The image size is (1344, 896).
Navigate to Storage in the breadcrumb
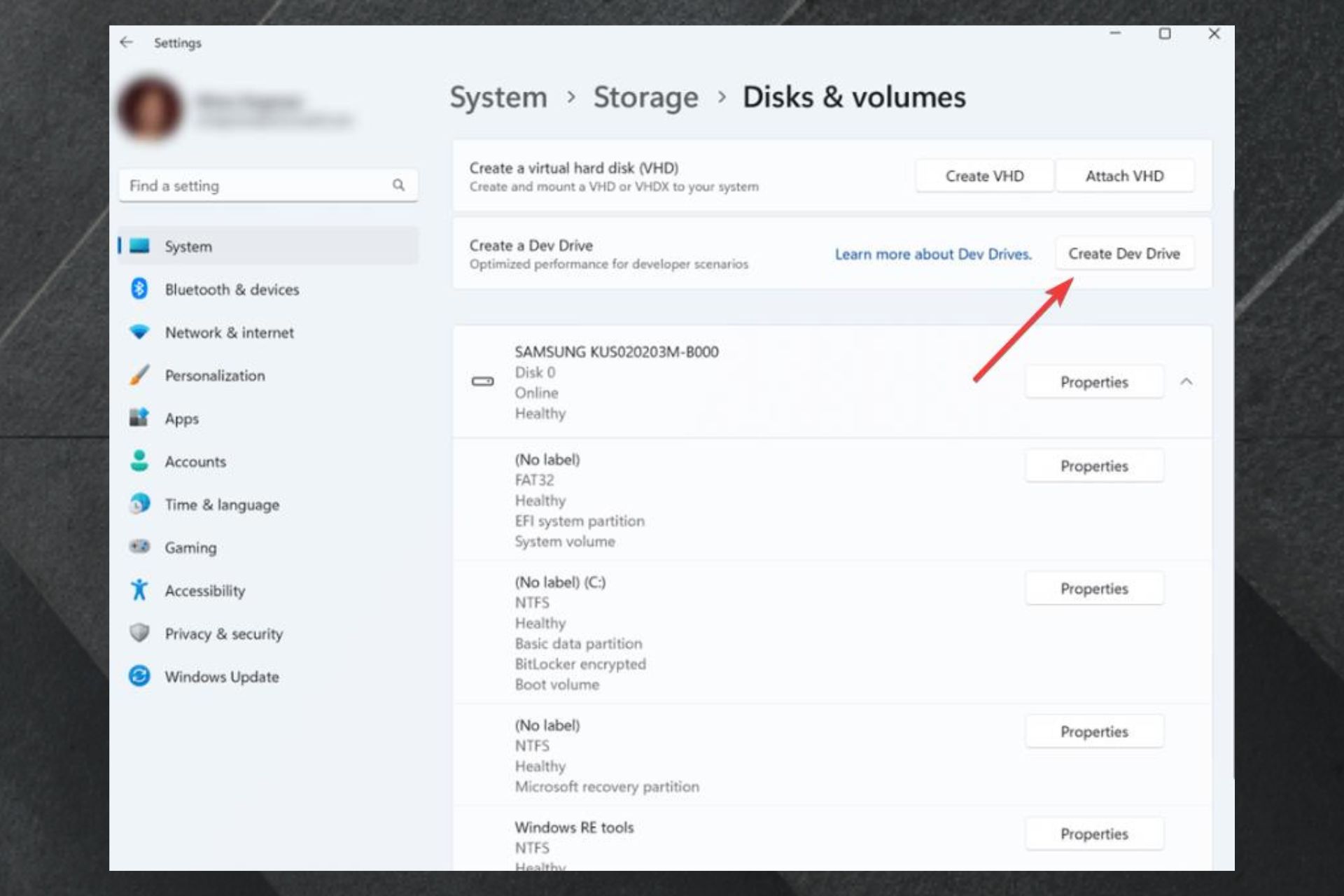pos(645,97)
